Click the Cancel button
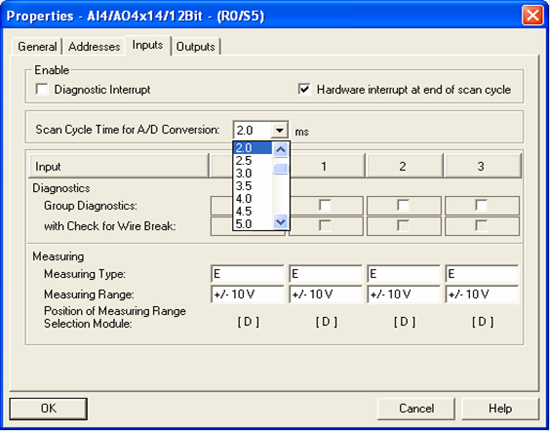The height and width of the screenshot is (431, 550). pos(416,409)
